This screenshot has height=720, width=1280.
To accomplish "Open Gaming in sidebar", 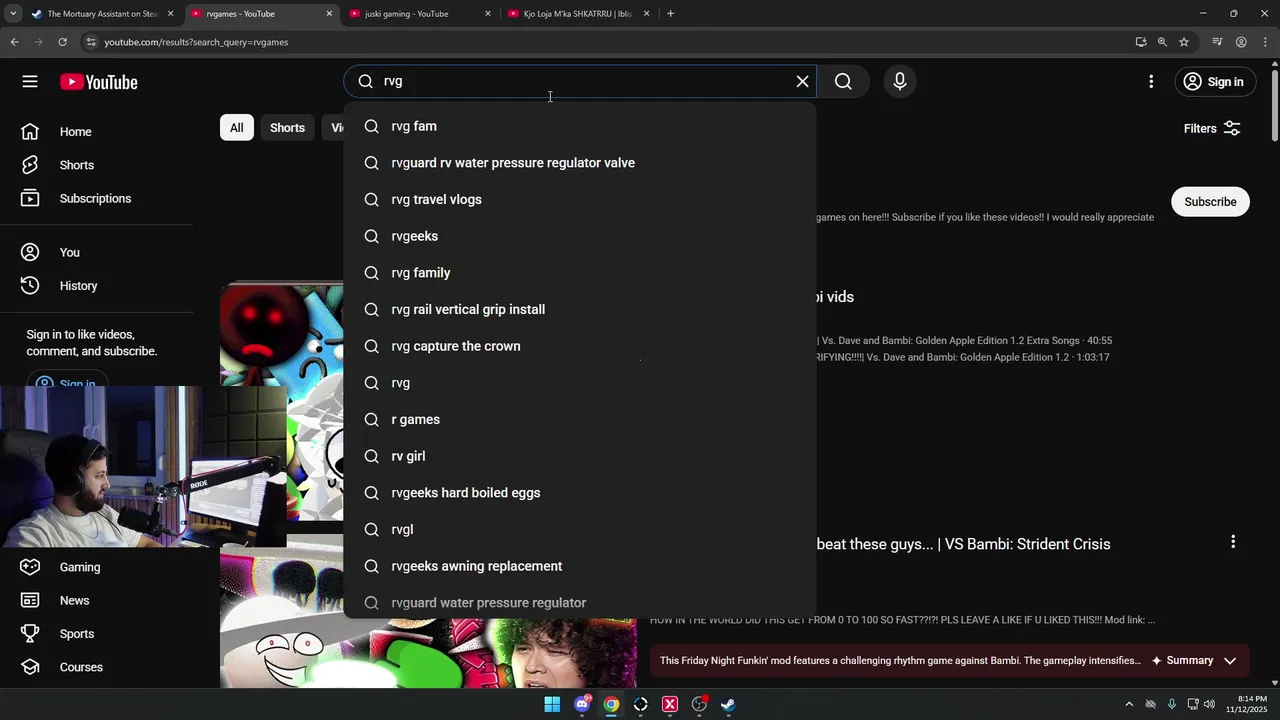I will [79, 567].
